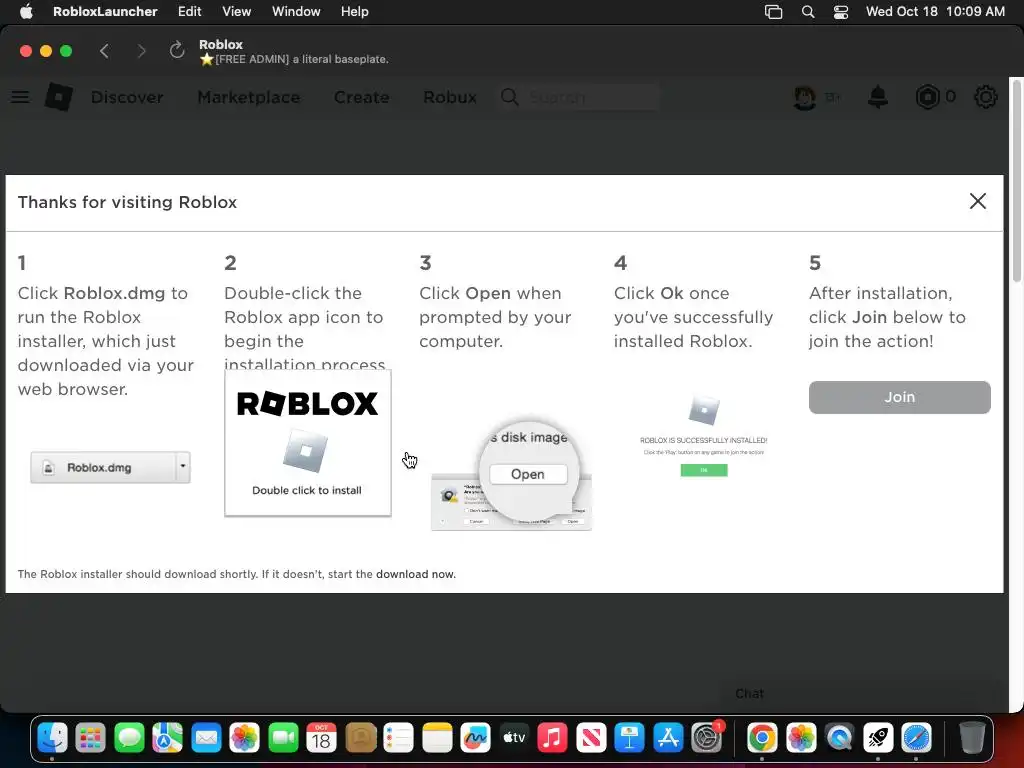The image size is (1024, 768).
Task: Open the Discover tab
Action: click(127, 97)
